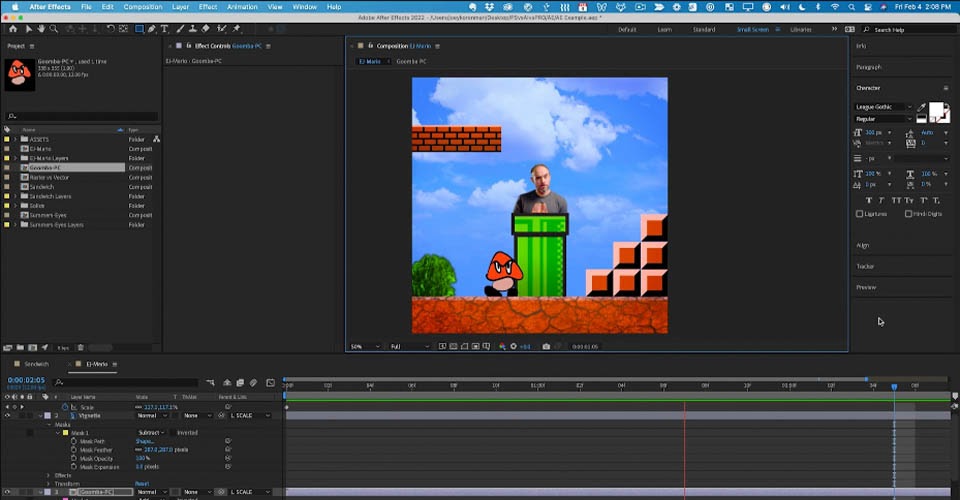Expand the Align panel

click(x=863, y=245)
